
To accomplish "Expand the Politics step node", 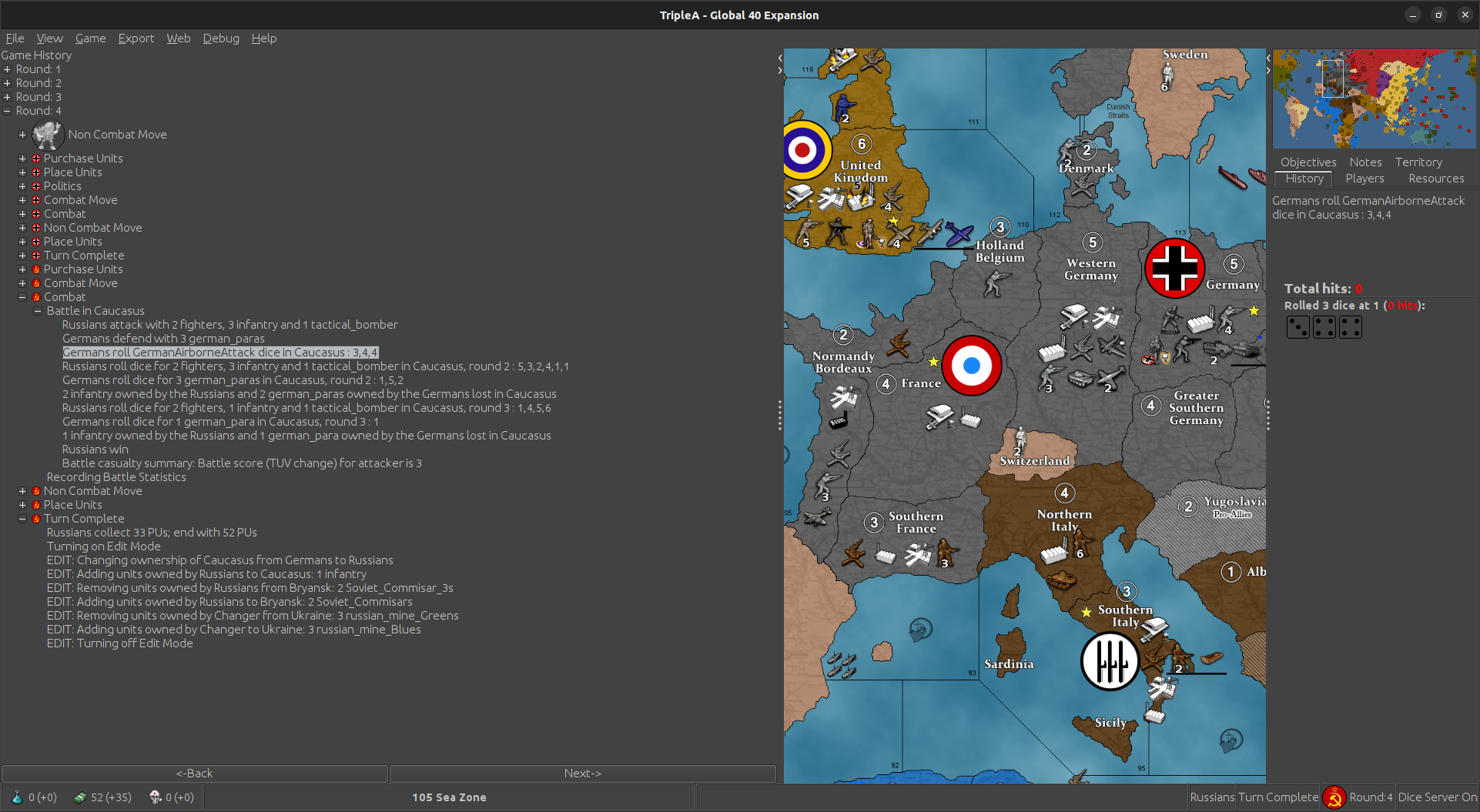I will click(x=22, y=186).
